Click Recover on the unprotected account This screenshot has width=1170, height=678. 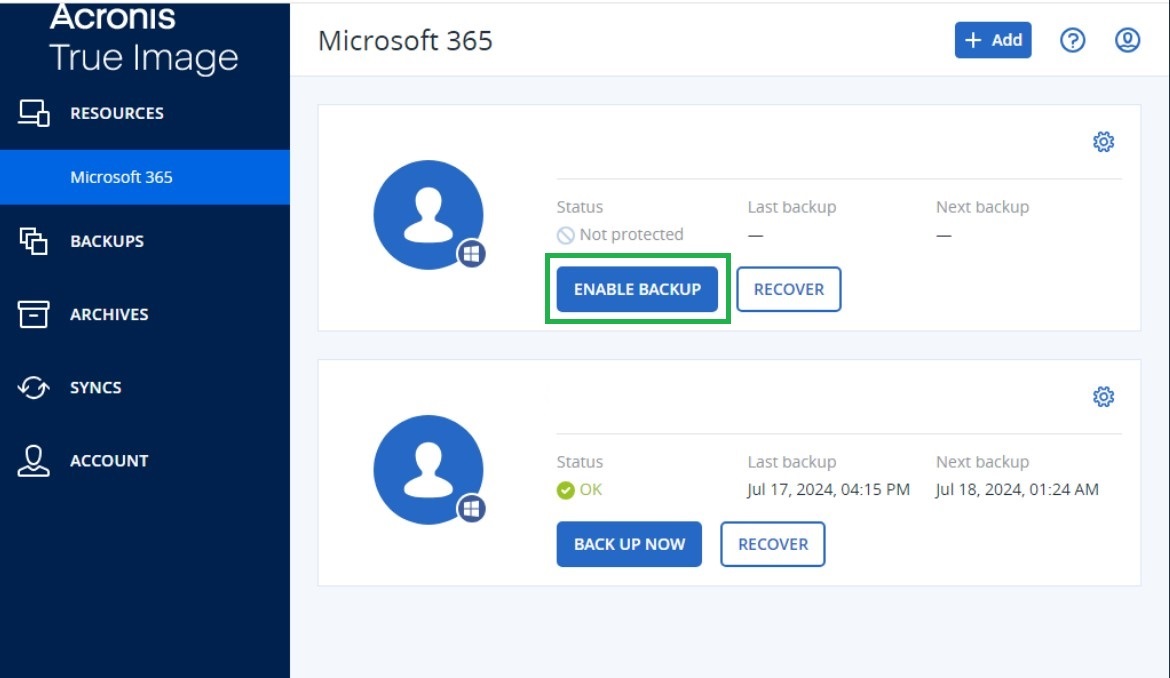789,289
